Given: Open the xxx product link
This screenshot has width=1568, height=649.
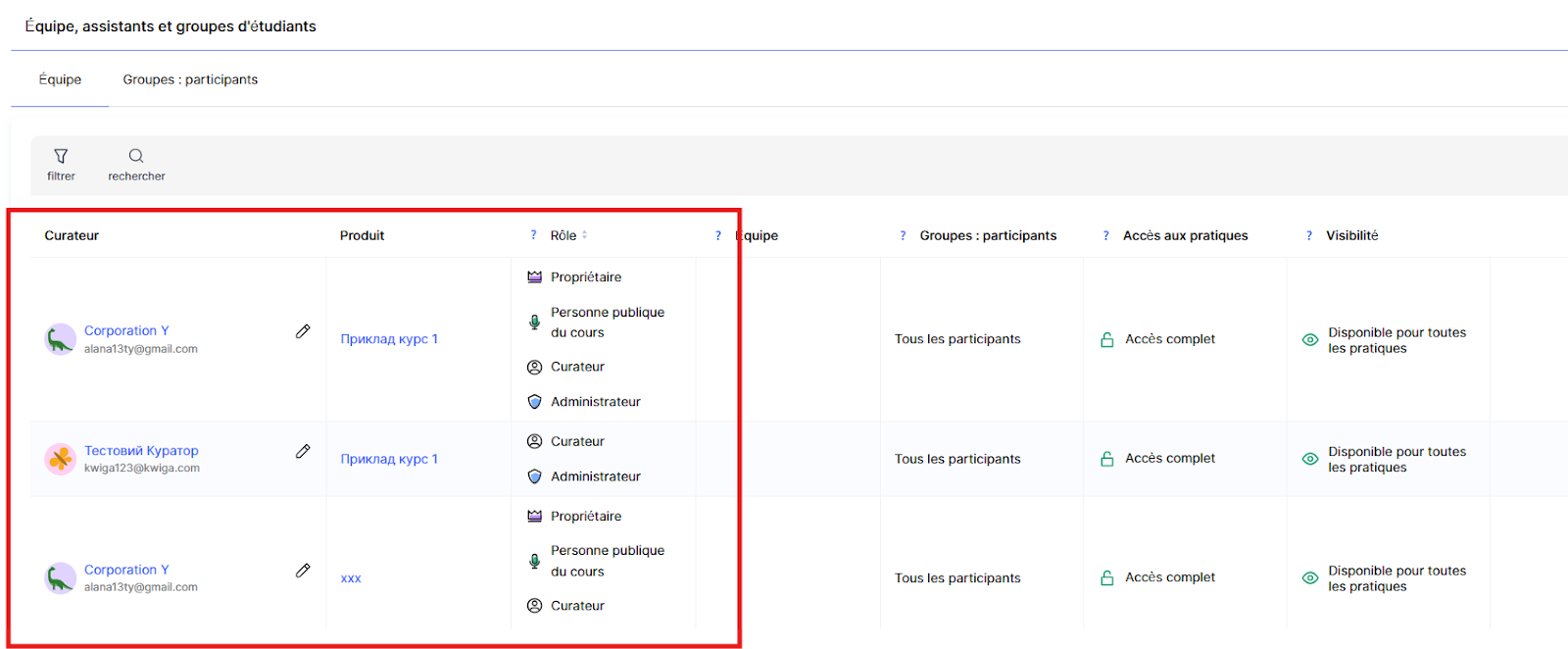Looking at the screenshot, I should click(x=351, y=578).
